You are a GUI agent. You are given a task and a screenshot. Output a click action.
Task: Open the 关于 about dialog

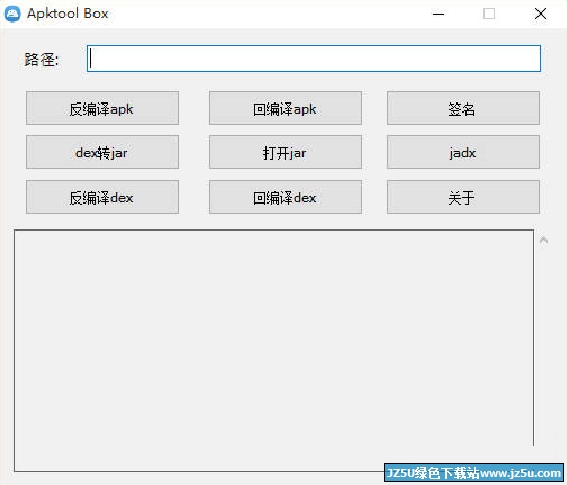pyautogui.click(x=463, y=197)
